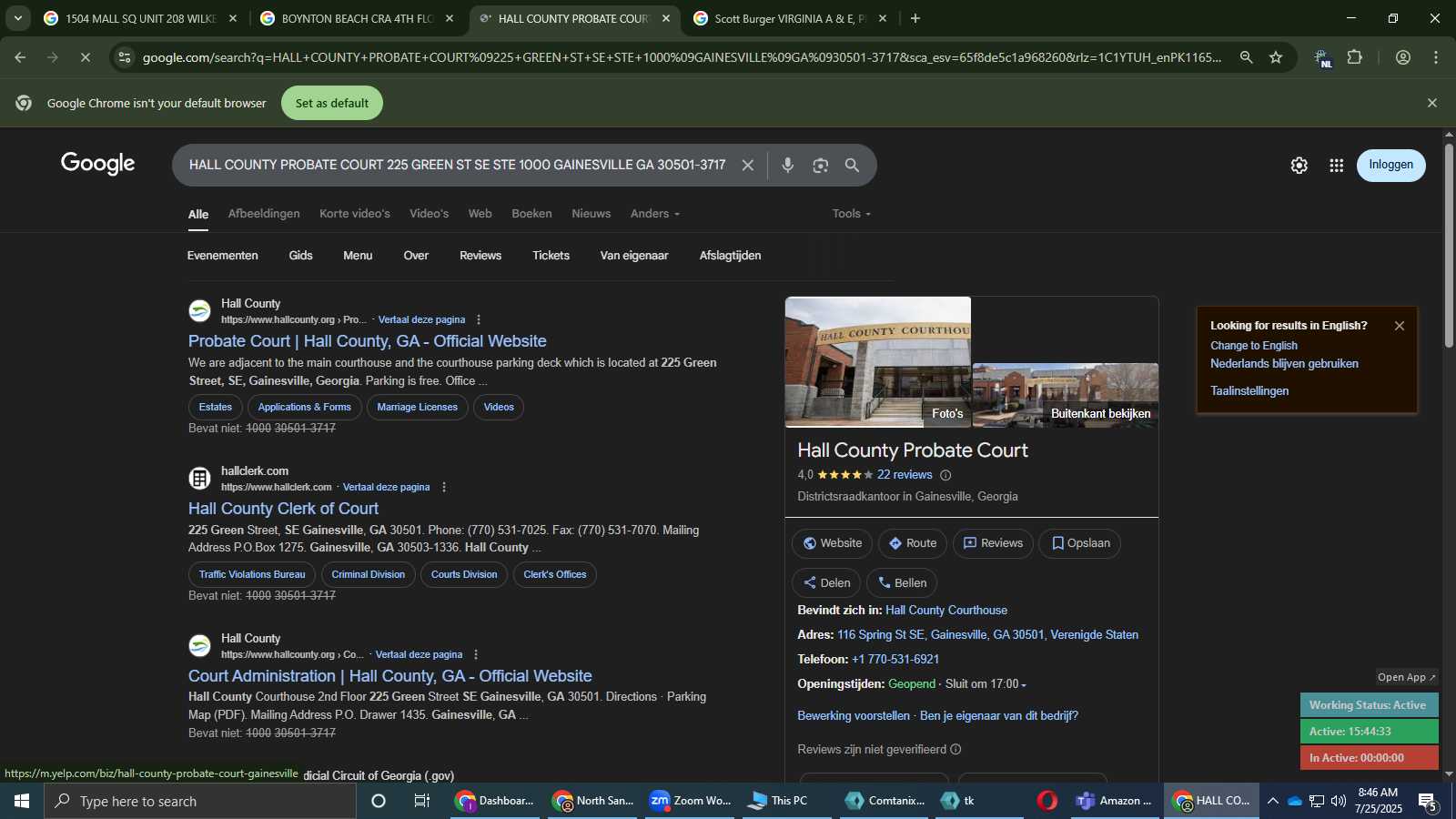Click the Set as default button
Viewport: 1456px width, 819px height.
click(332, 103)
